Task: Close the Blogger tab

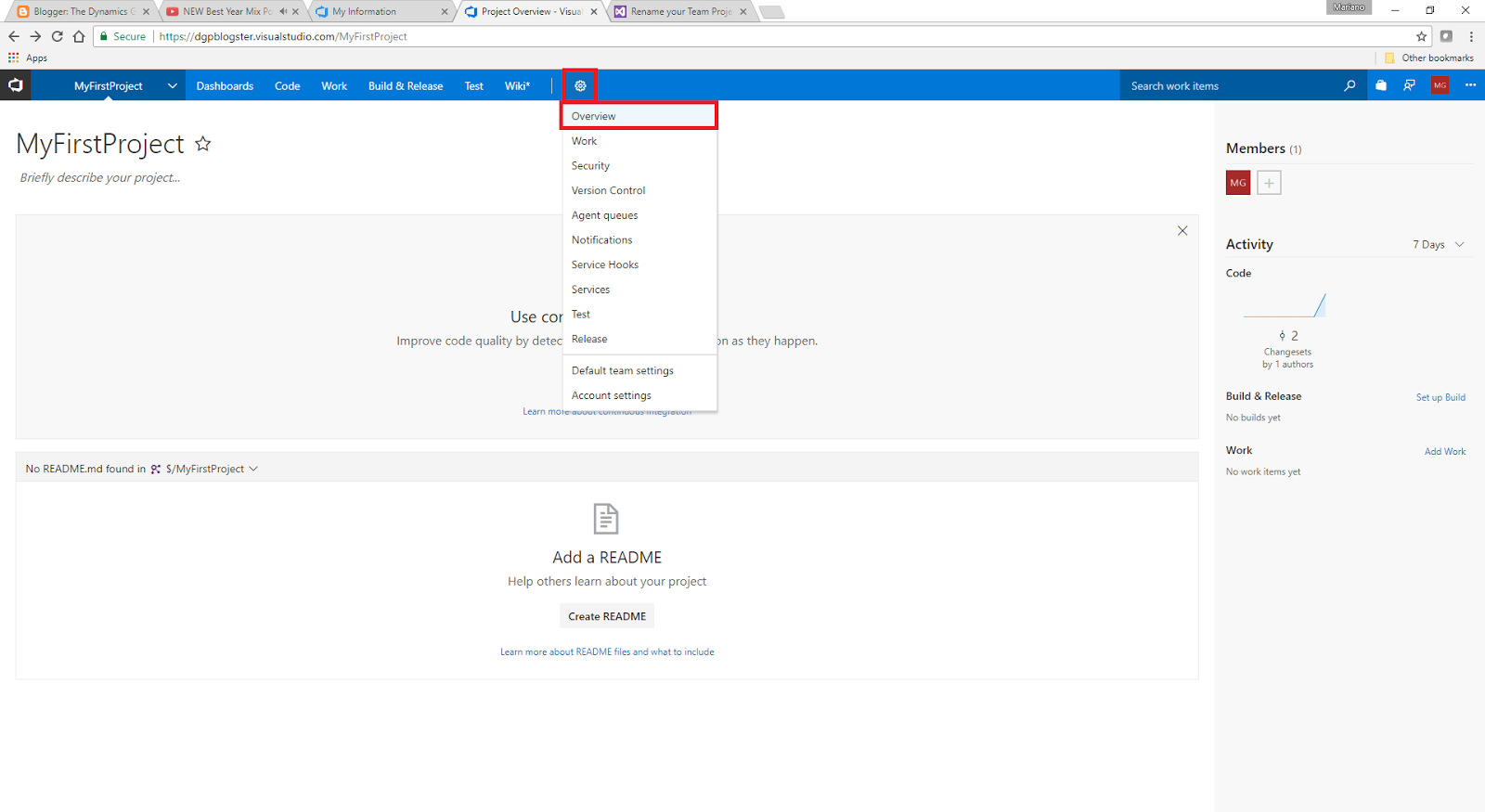Action: (146, 12)
